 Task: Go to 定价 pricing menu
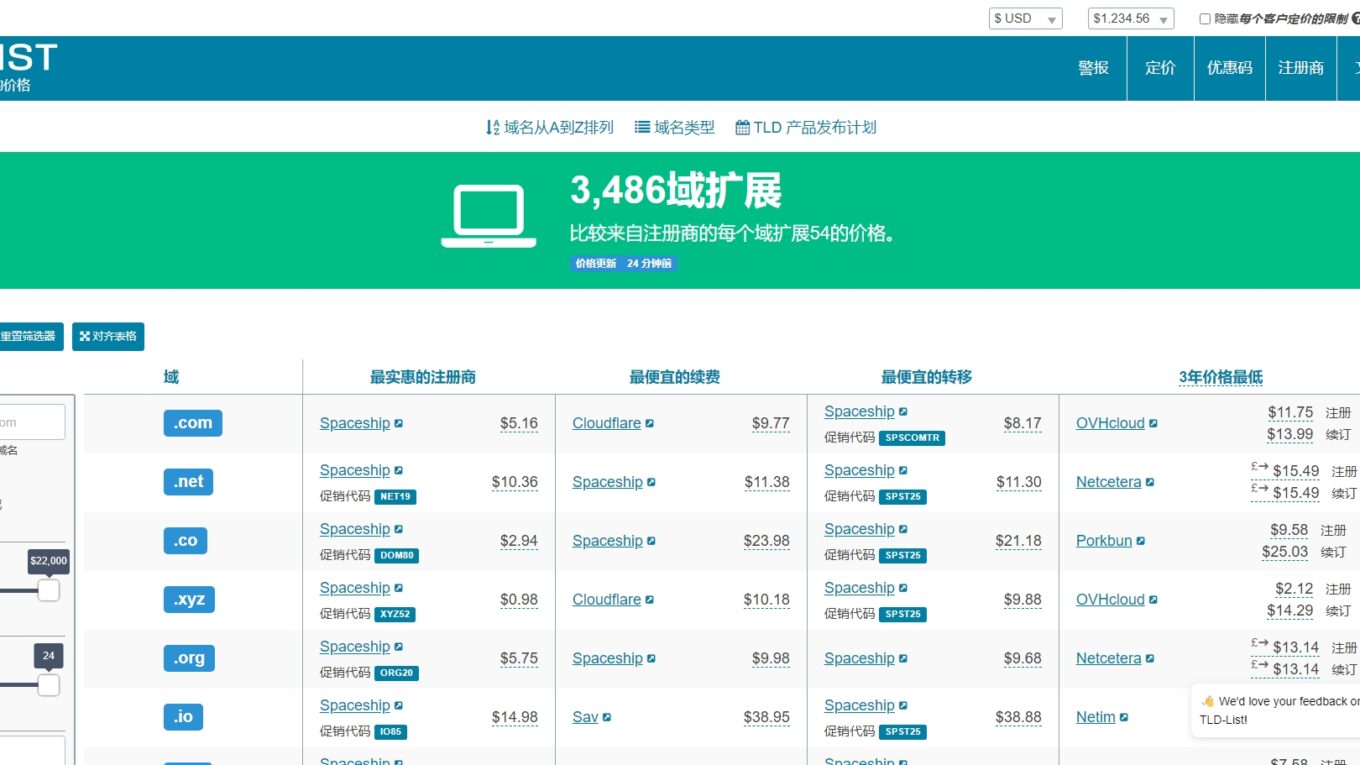tap(1160, 68)
